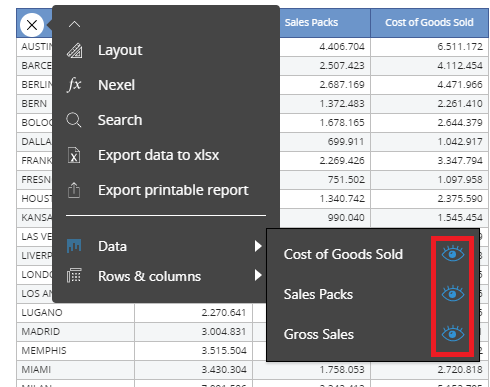Toggle visibility of Gross Sales
Screen dimensions: 490x387
pyautogui.click(x=453, y=334)
